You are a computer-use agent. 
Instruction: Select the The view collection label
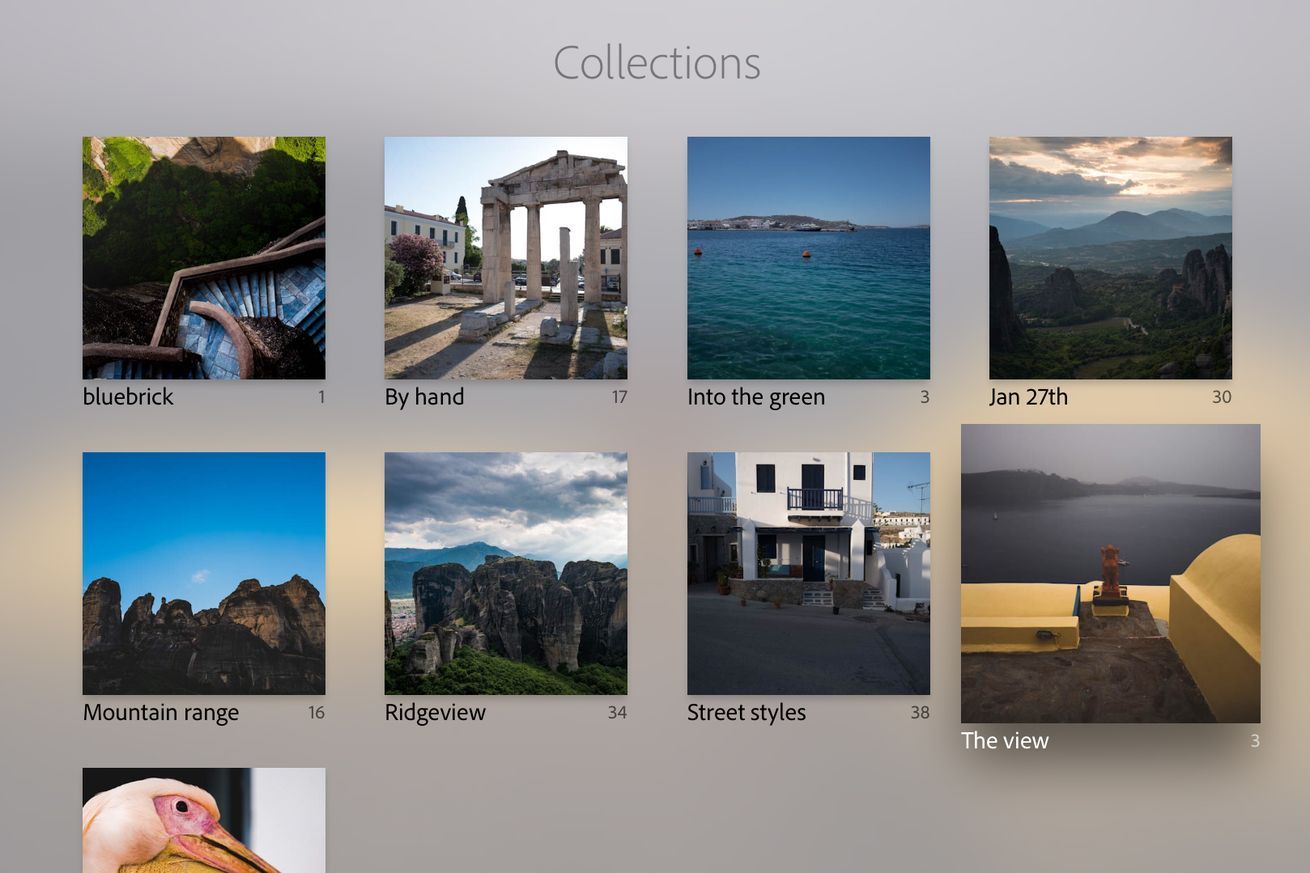1005,741
